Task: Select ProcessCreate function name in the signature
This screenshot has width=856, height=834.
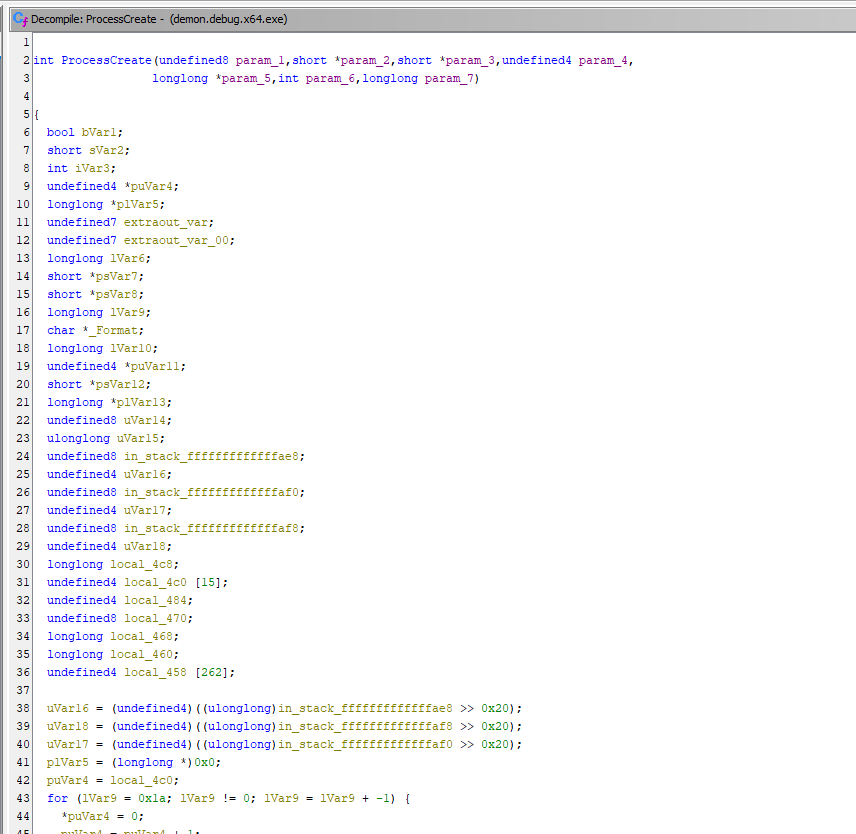Action: (x=100, y=60)
